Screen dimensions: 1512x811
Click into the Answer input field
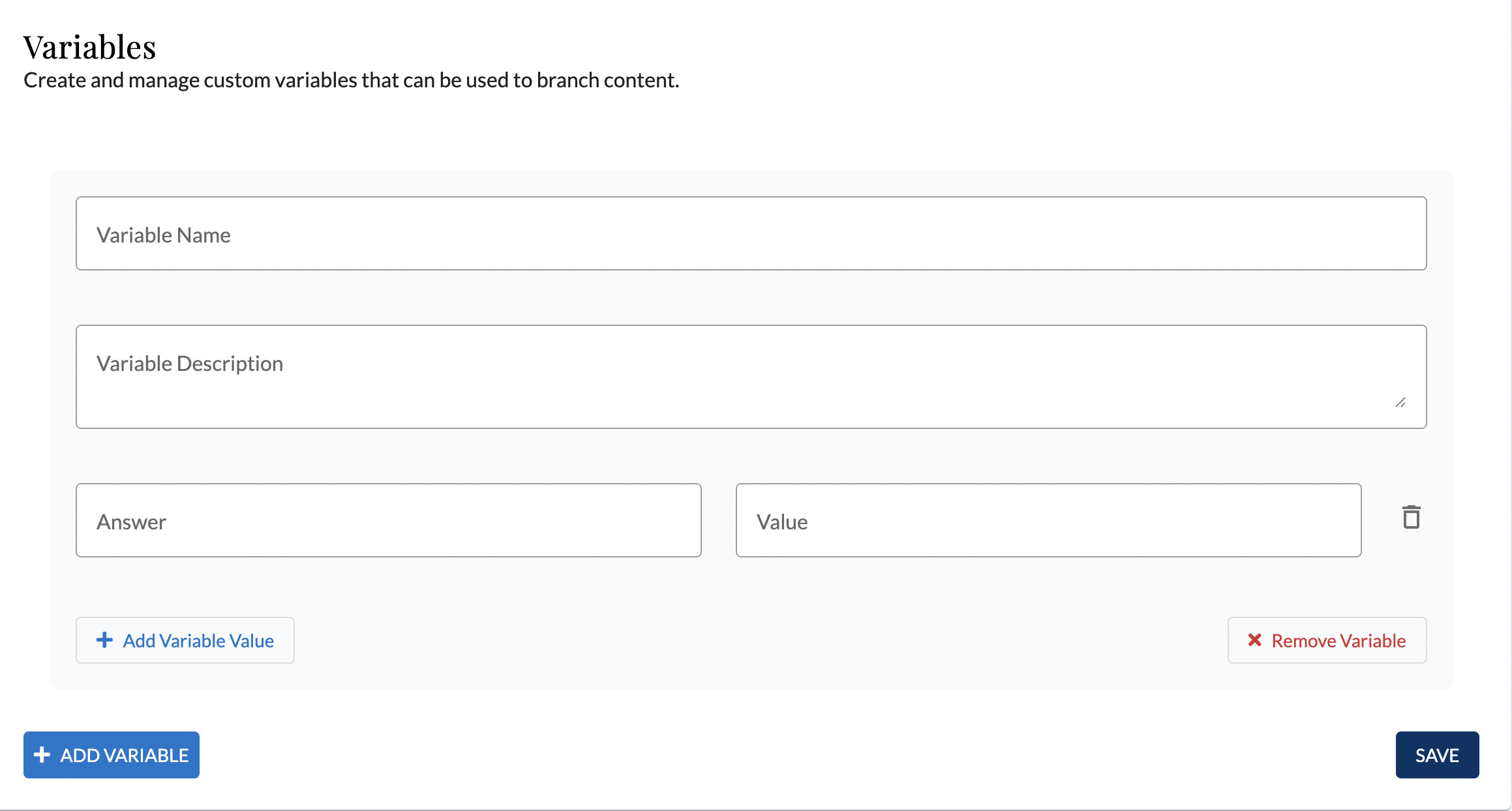(388, 520)
